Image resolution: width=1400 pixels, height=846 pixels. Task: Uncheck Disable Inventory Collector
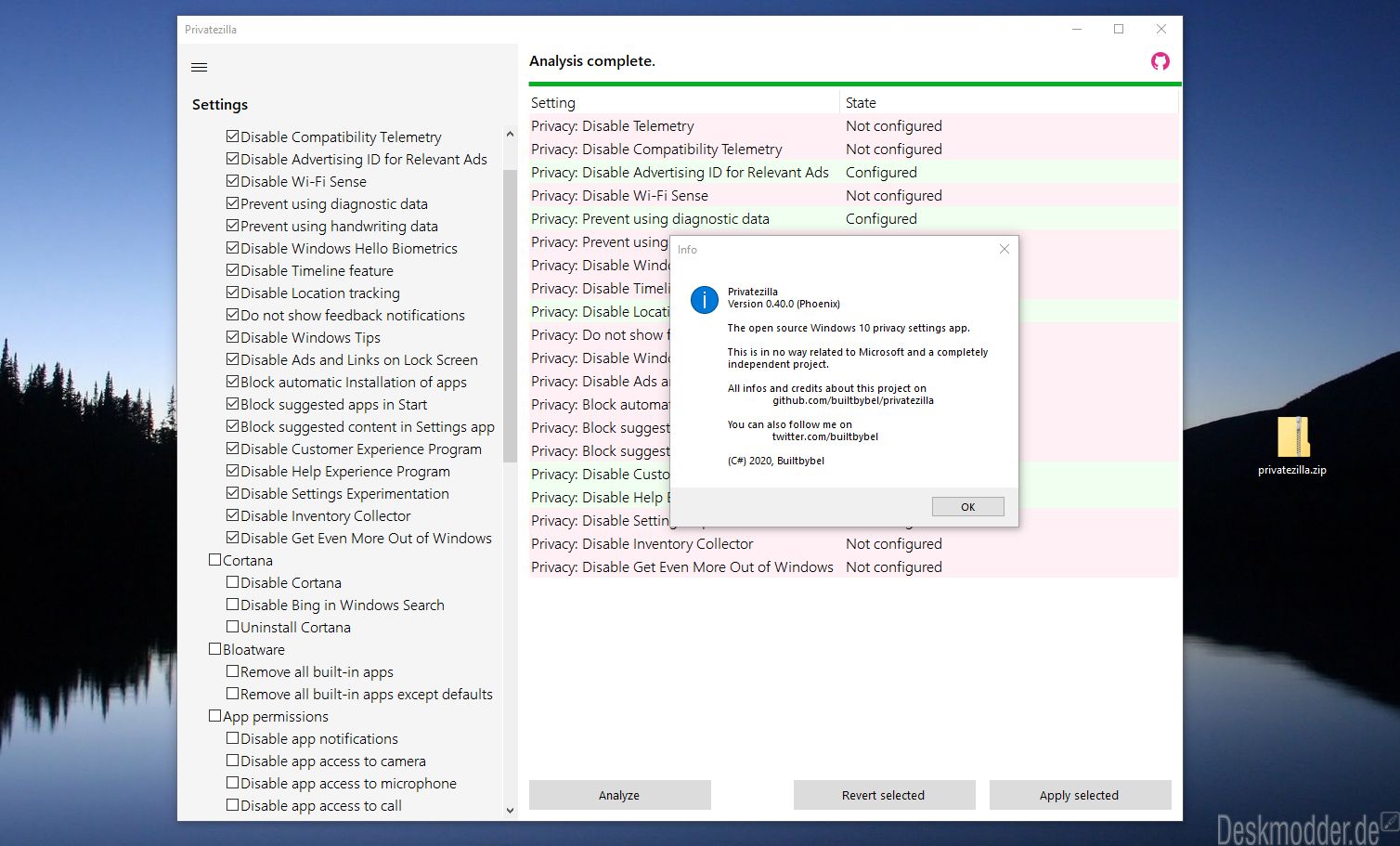tap(233, 515)
